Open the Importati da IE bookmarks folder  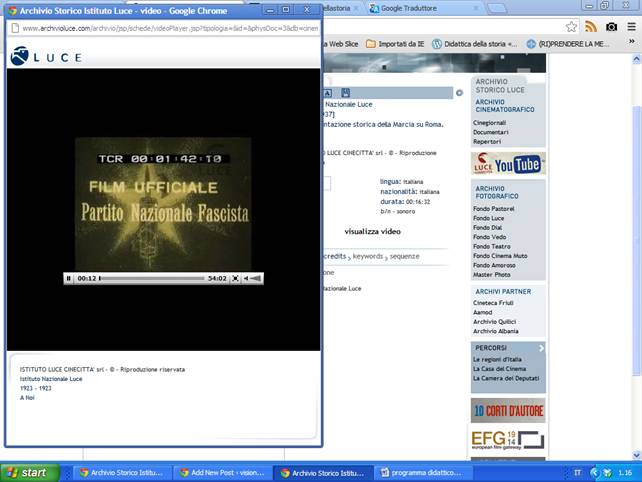pos(400,44)
